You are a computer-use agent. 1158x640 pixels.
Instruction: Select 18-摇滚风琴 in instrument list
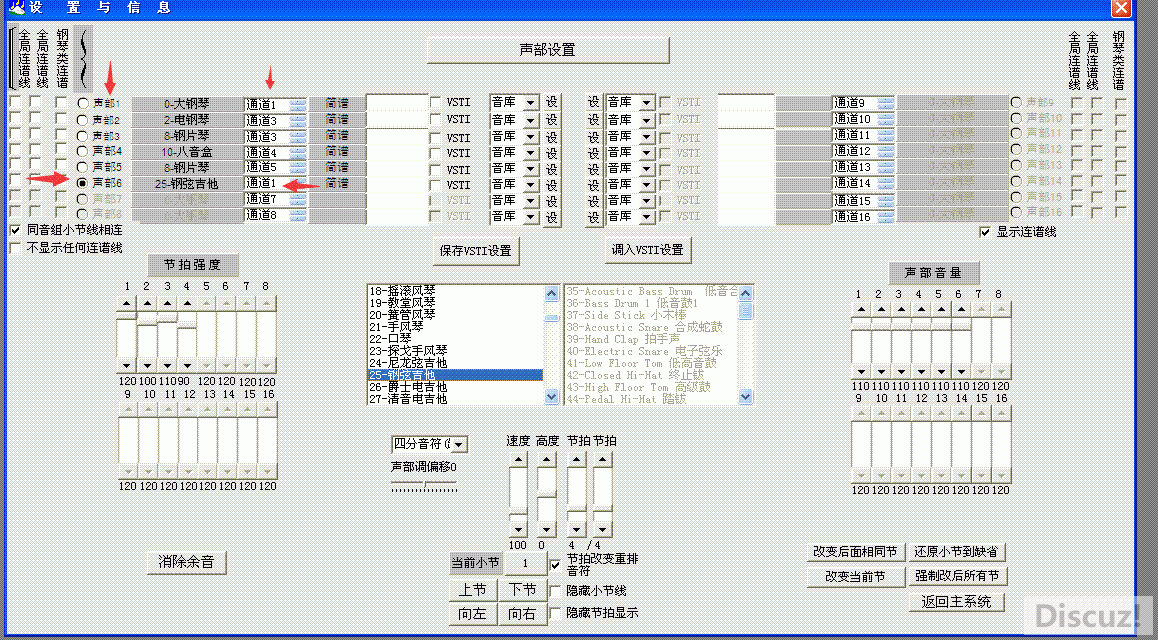[455, 292]
